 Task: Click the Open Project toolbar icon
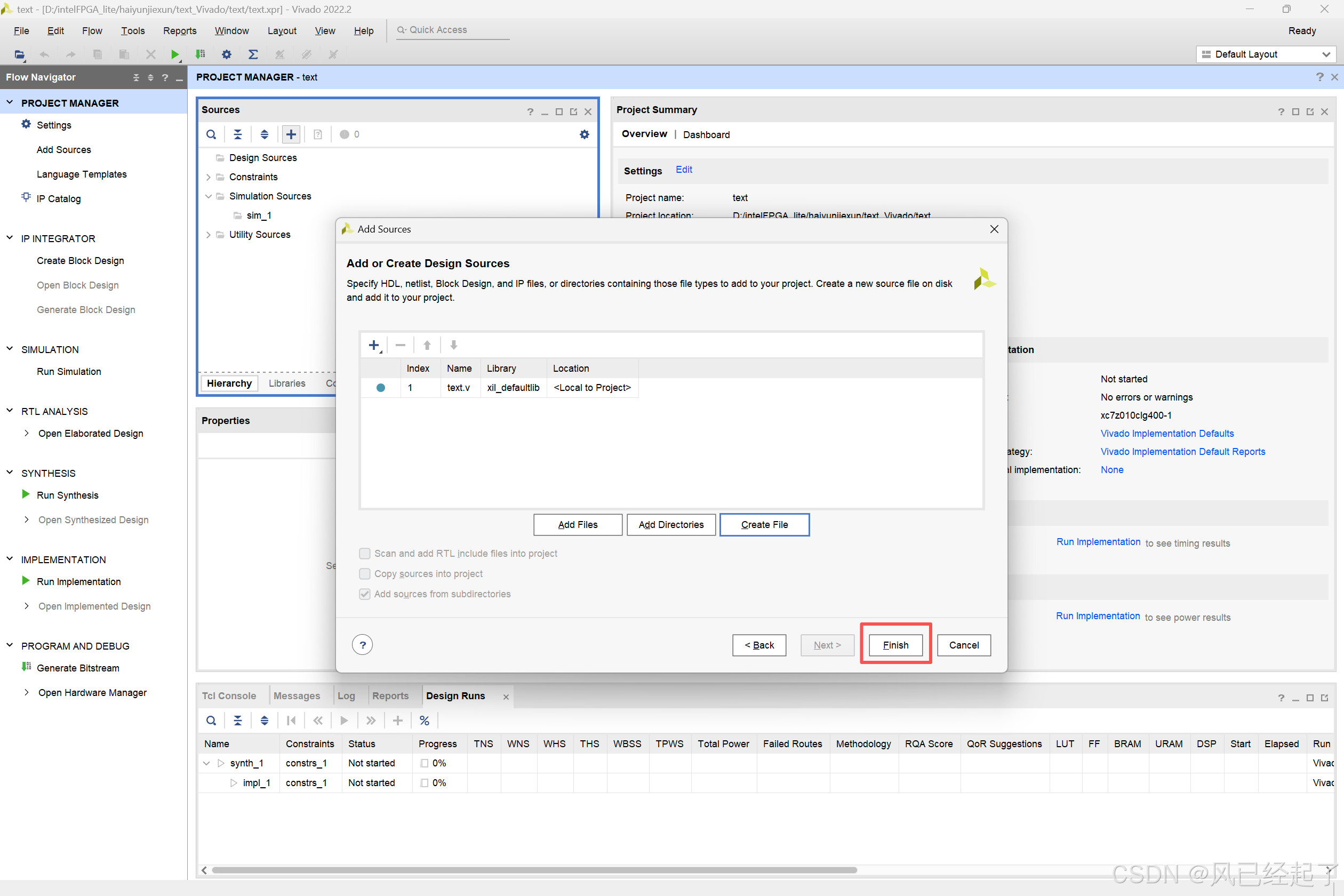(x=19, y=54)
